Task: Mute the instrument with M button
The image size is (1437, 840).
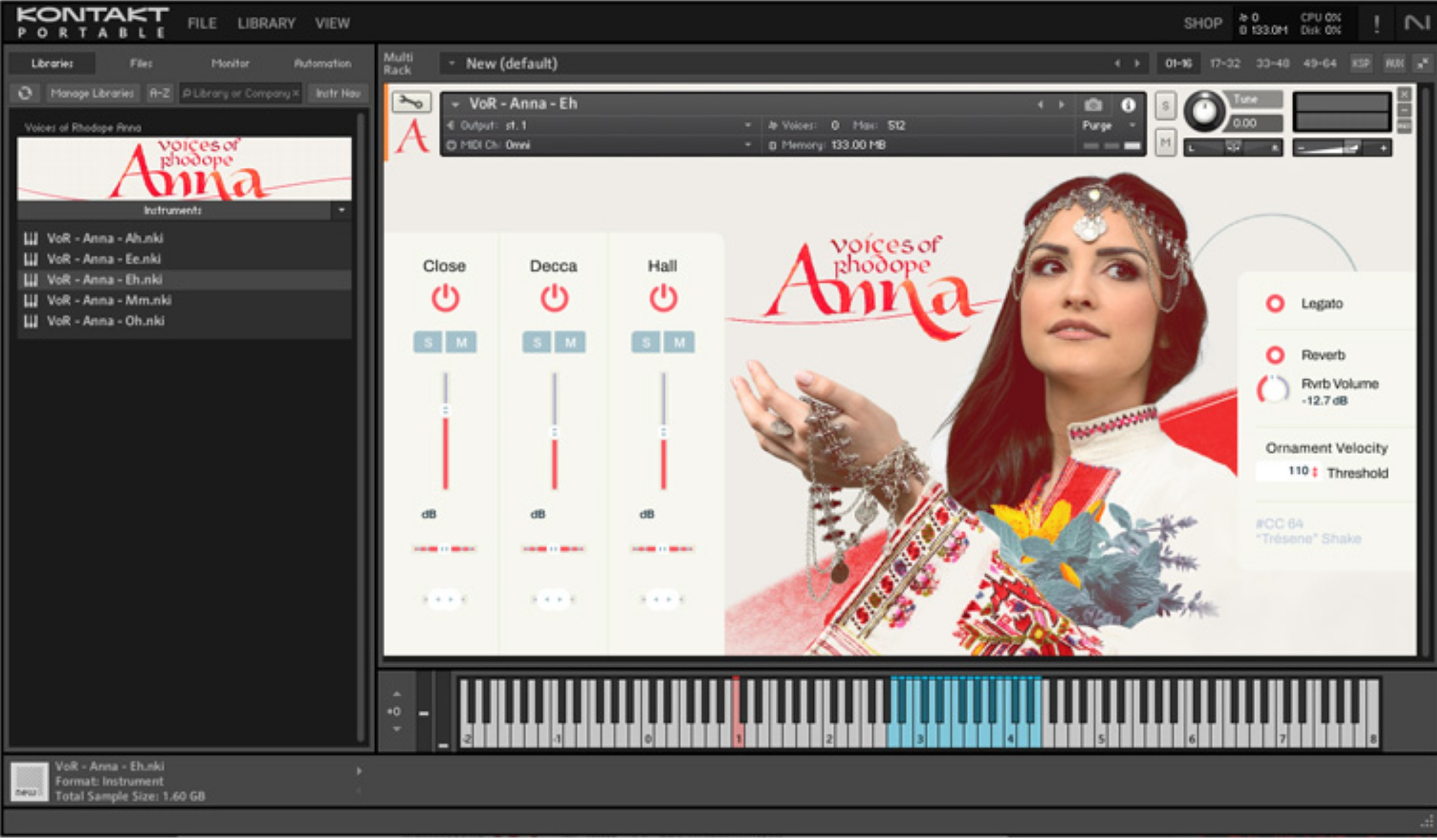Action: click(1165, 143)
